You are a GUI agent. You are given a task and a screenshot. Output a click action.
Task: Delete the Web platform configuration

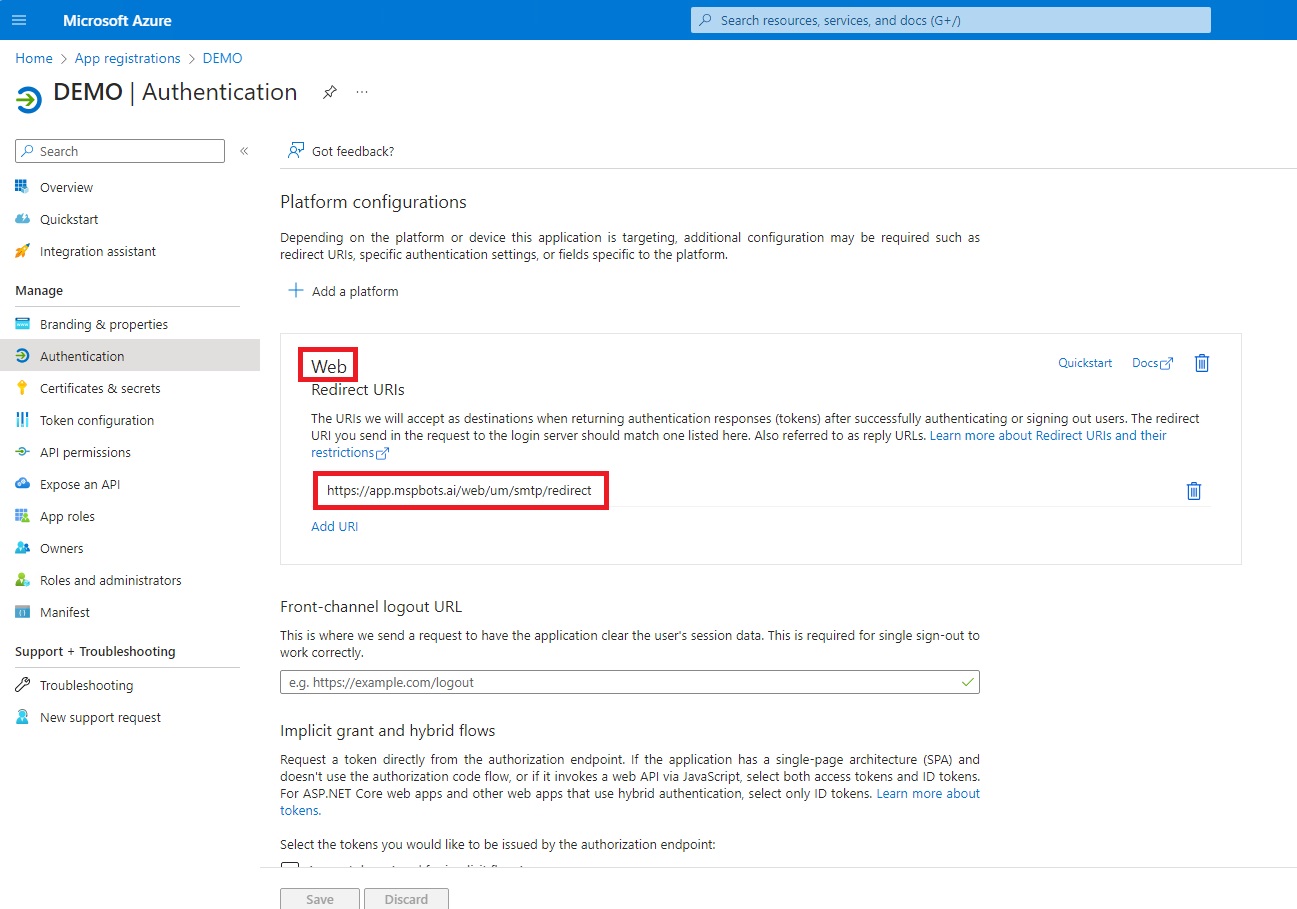click(1201, 363)
